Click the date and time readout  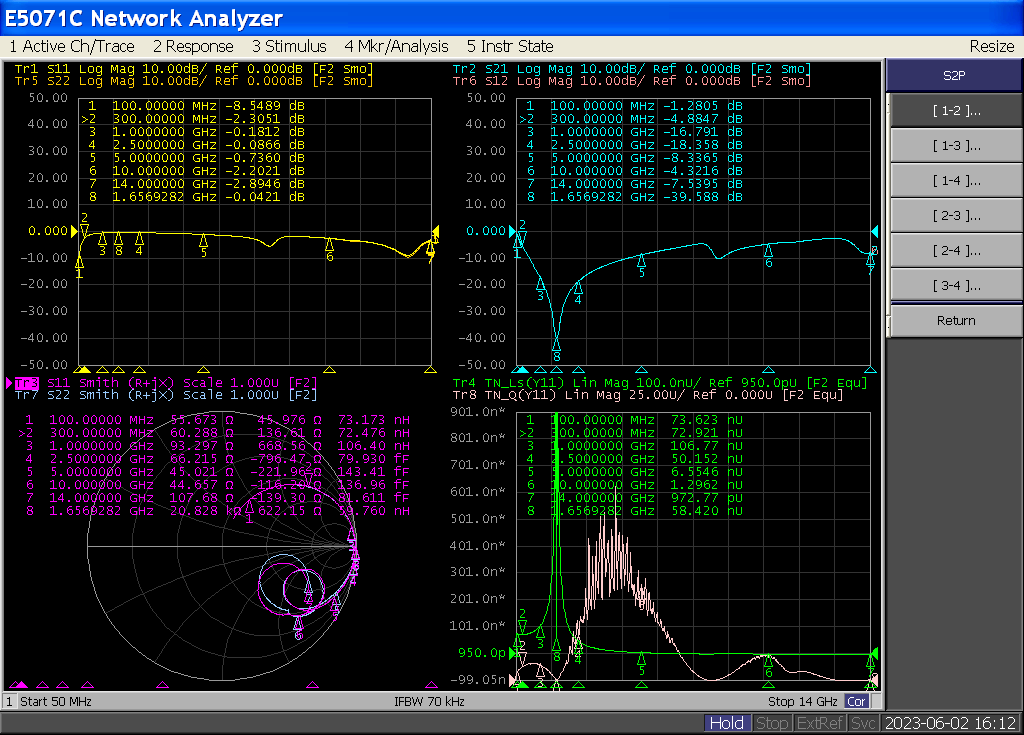click(x=950, y=723)
